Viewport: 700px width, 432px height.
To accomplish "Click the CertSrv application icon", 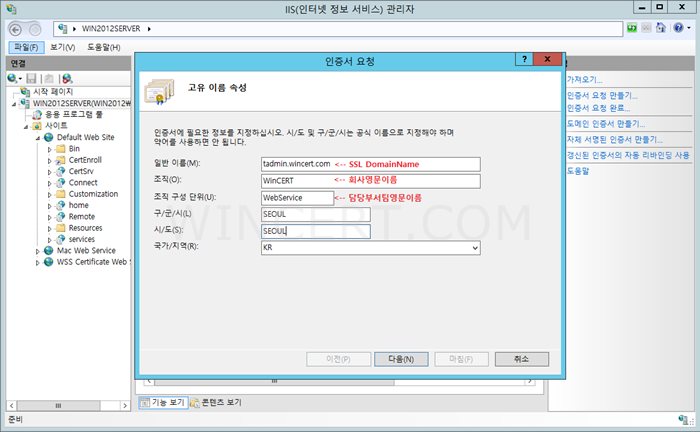I will tap(60, 171).
